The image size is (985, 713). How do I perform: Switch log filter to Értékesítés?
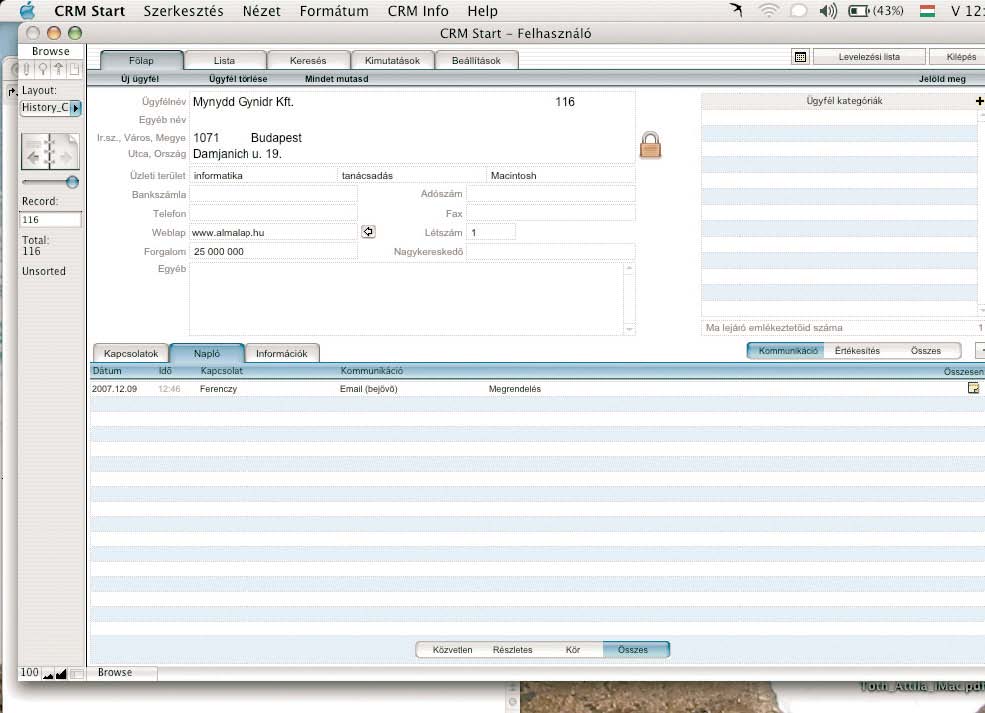pyautogui.click(x=857, y=351)
